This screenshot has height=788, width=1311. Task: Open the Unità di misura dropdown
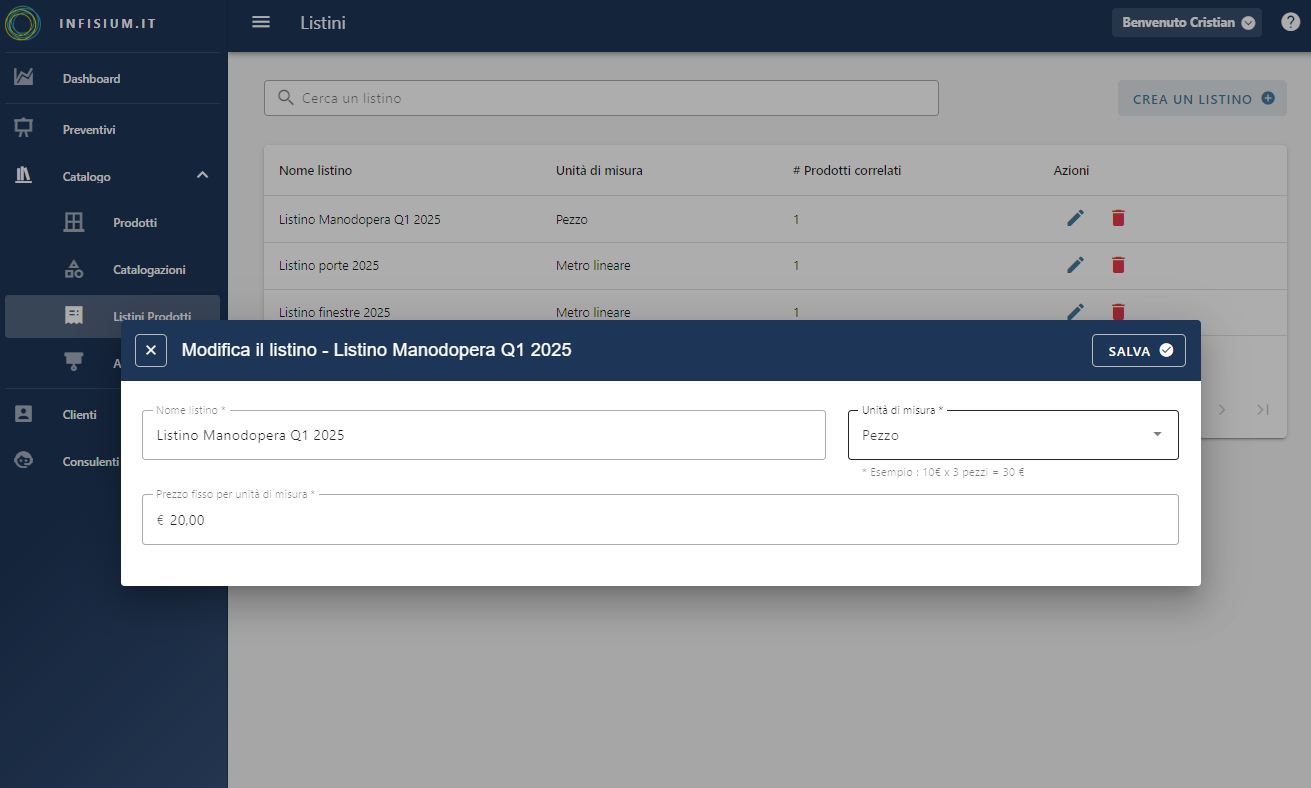click(1012, 435)
